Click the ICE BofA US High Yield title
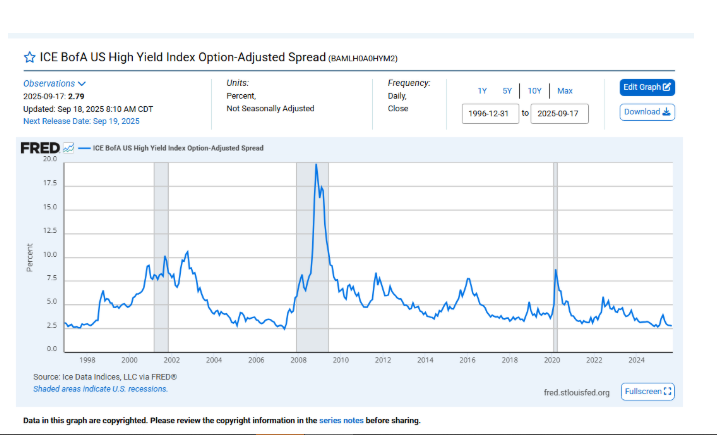 pyautogui.click(x=182, y=57)
